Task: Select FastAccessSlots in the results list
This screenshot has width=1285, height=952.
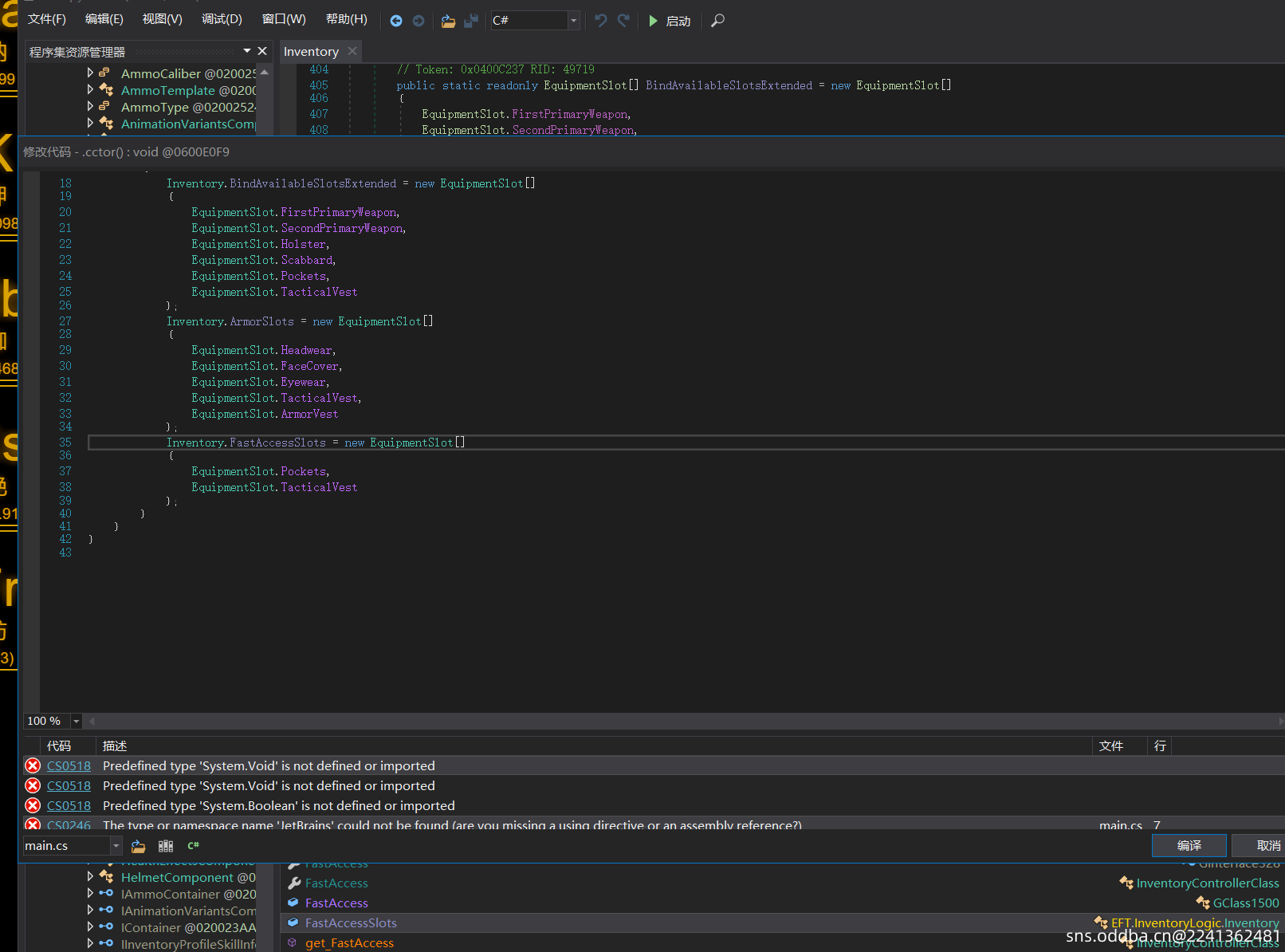Action: pyautogui.click(x=351, y=922)
